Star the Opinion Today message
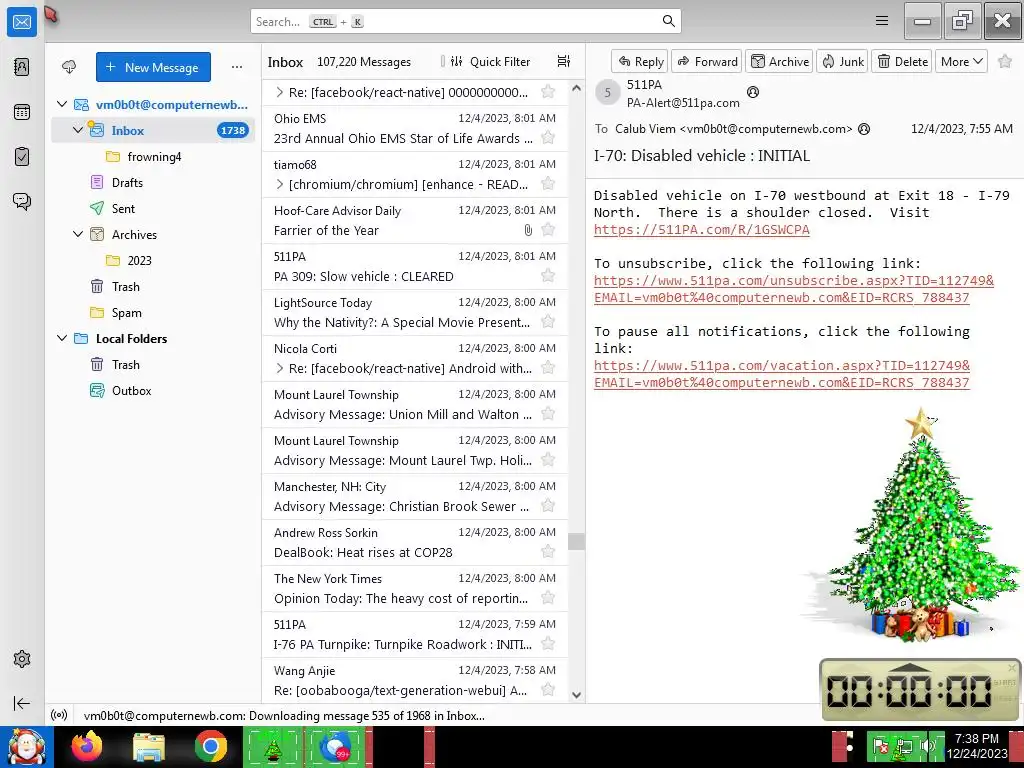The height and width of the screenshot is (768, 1024). click(549, 598)
